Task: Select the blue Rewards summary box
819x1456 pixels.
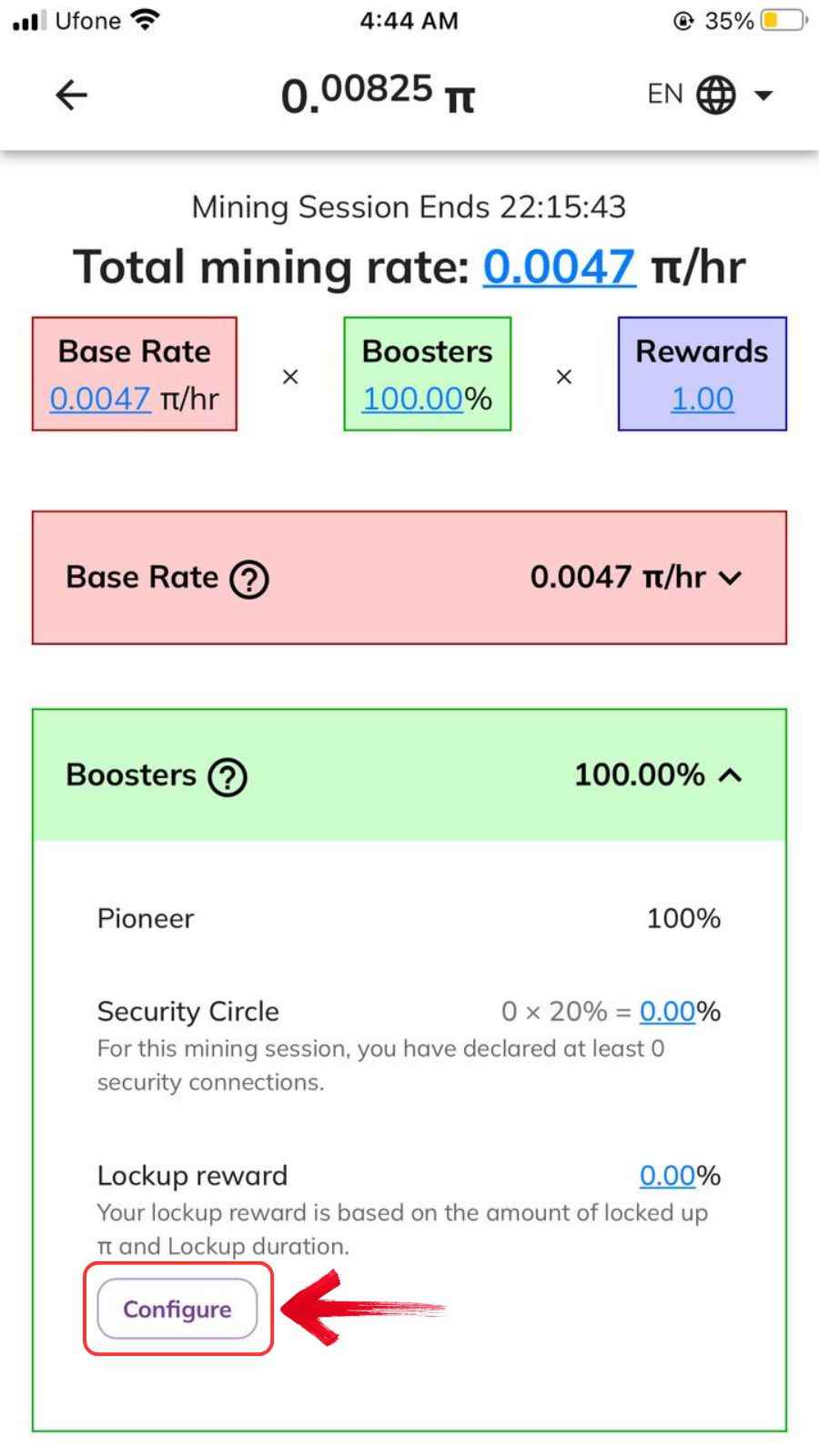Action: [x=702, y=374]
